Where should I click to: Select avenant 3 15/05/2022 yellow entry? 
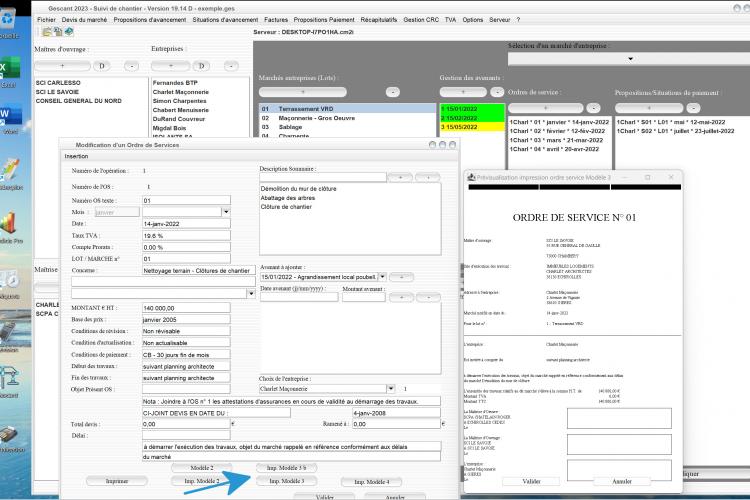click(x=472, y=127)
